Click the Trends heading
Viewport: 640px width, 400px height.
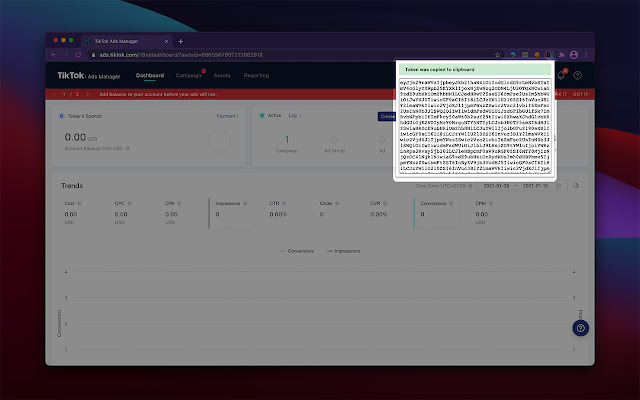click(72, 186)
